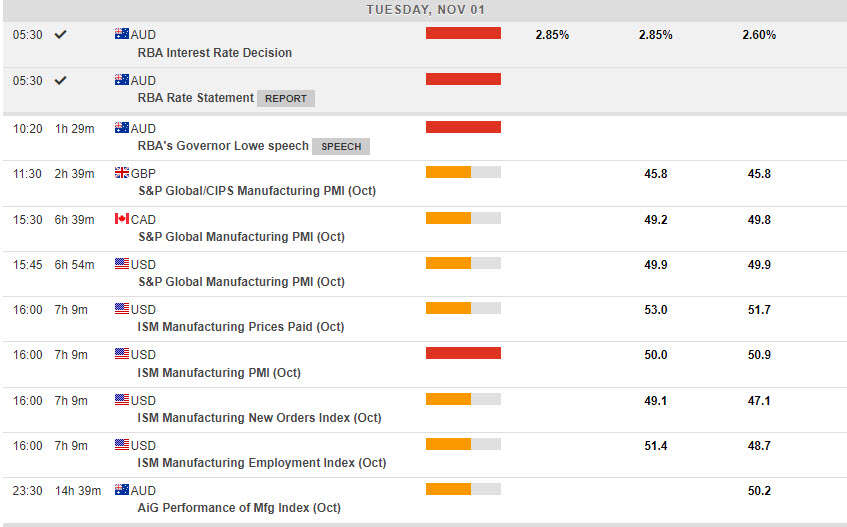847x527 pixels.
Task: Click the red volatility bar for Governor Lowe speech
Action: point(463,127)
